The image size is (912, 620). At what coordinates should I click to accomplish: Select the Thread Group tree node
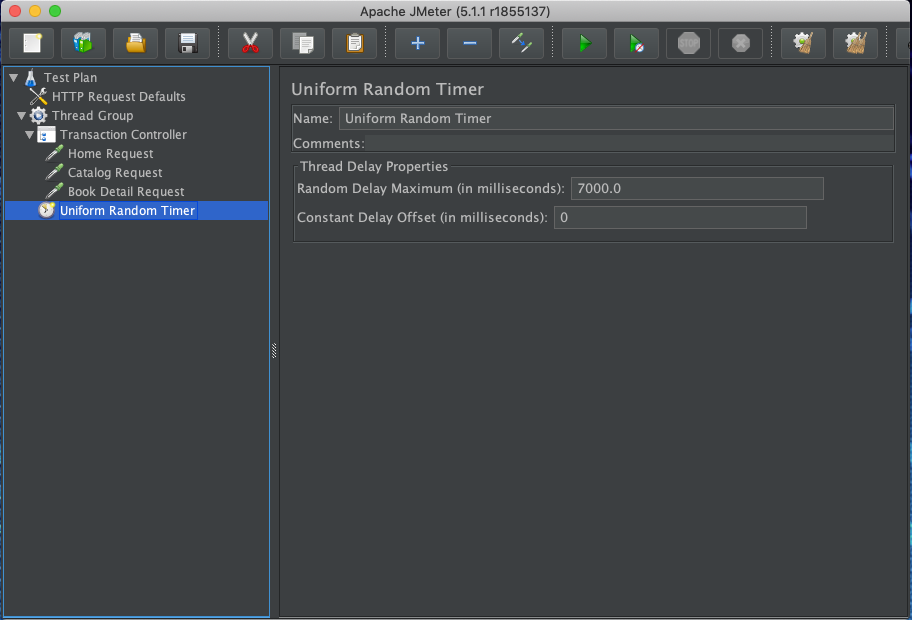click(92, 116)
